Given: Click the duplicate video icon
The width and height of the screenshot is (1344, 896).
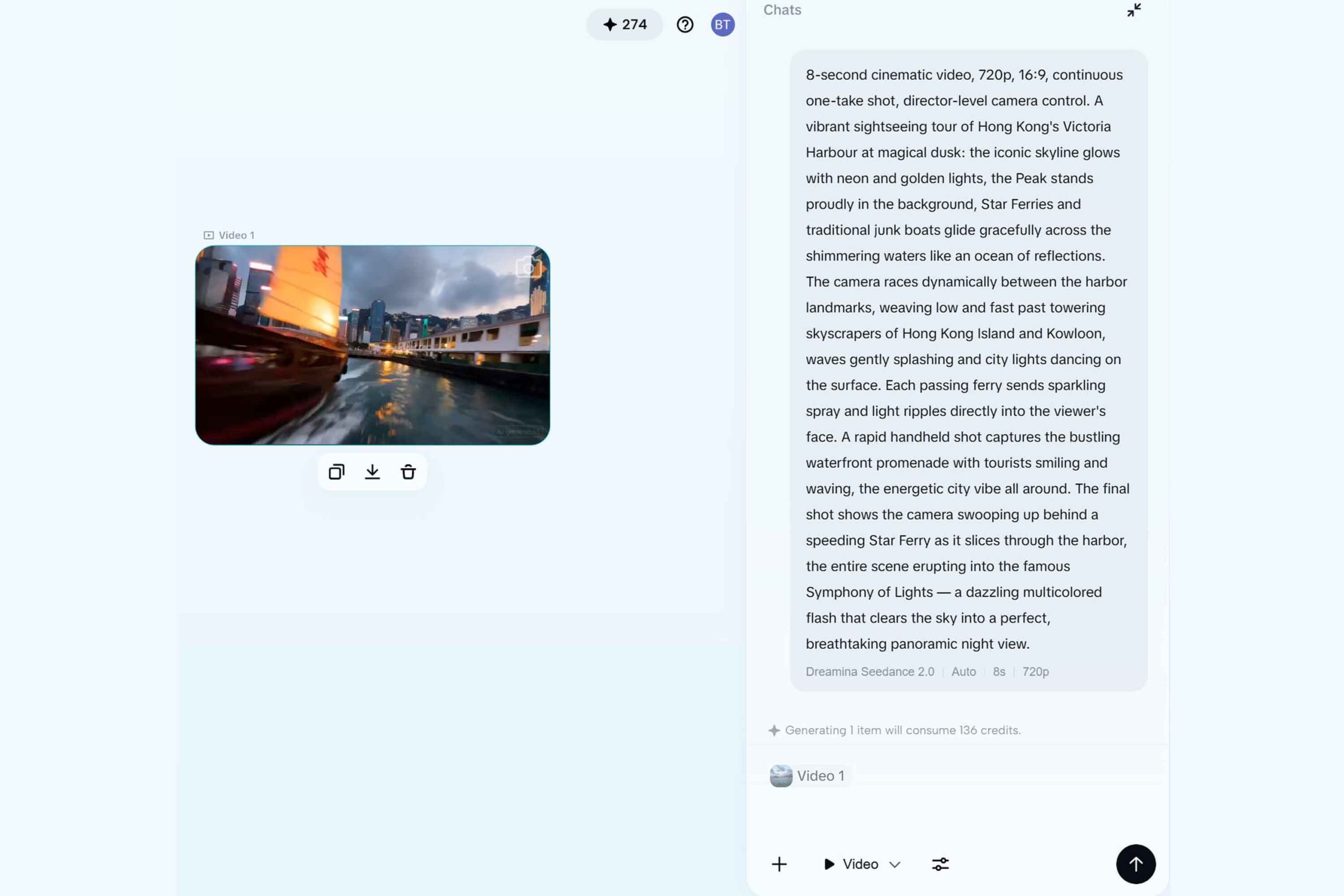Looking at the screenshot, I should pyautogui.click(x=336, y=472).
